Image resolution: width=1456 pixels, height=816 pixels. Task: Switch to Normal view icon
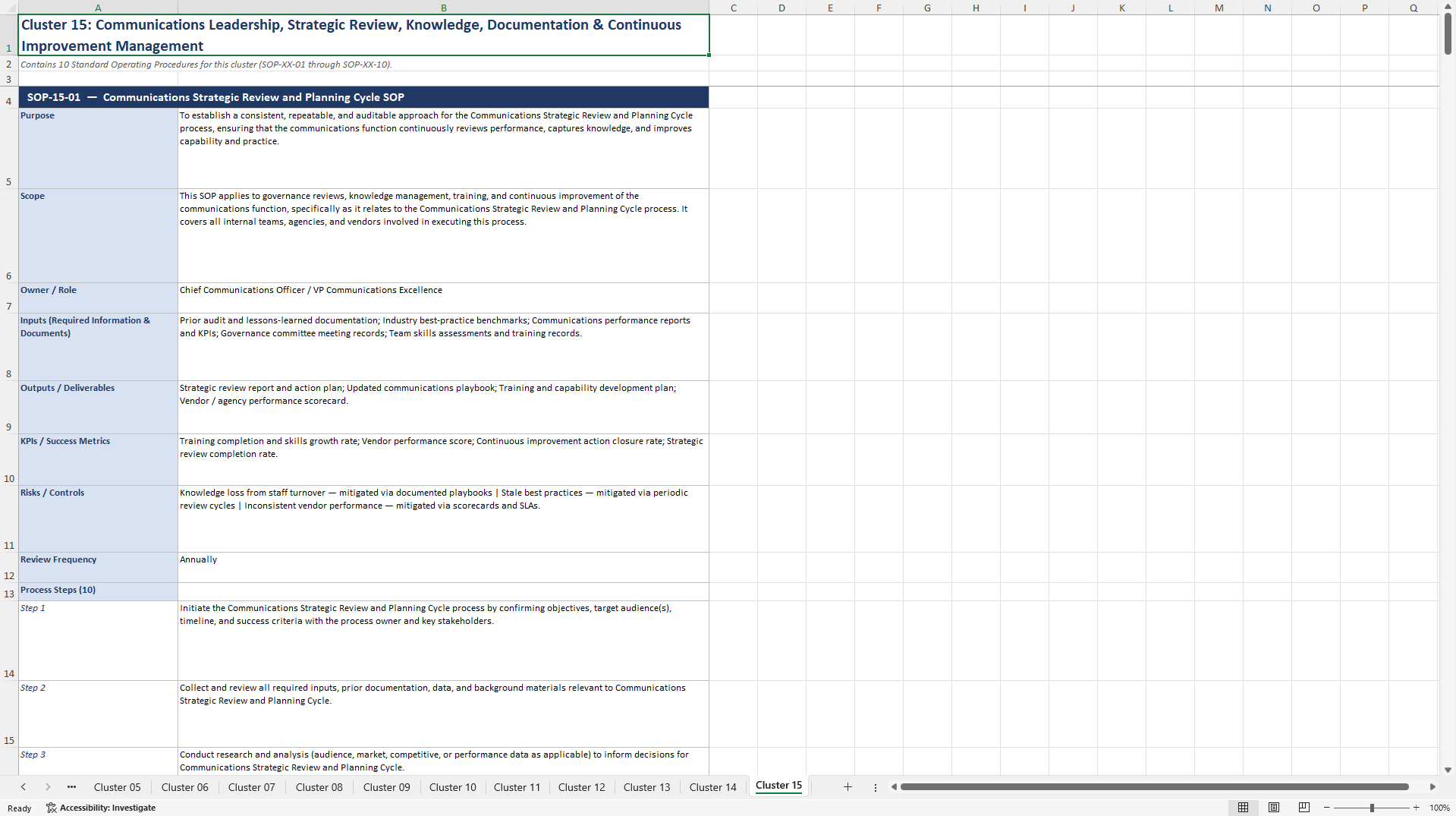(x=1243, y=808)
